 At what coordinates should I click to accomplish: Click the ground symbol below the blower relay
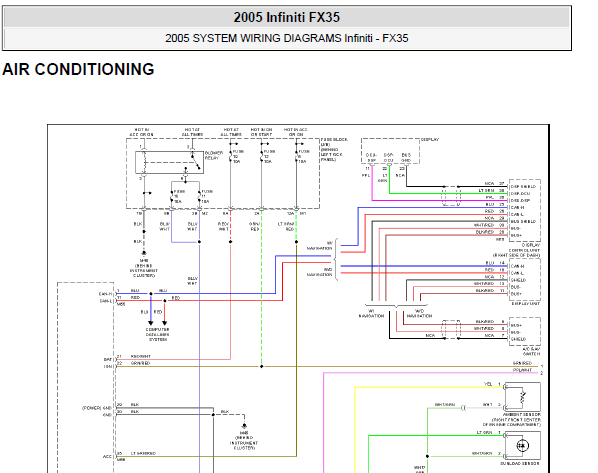144,253
